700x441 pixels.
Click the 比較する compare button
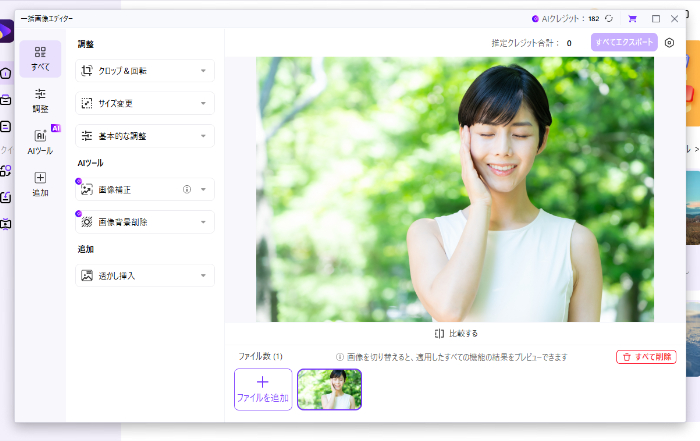456,333
